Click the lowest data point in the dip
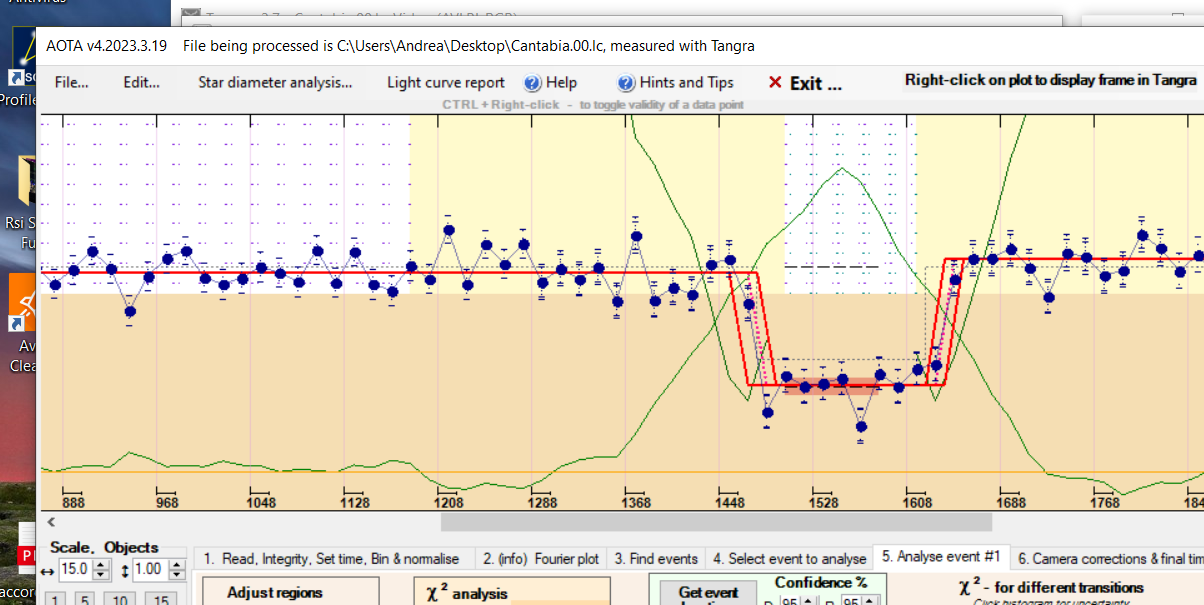 [861, 427]
